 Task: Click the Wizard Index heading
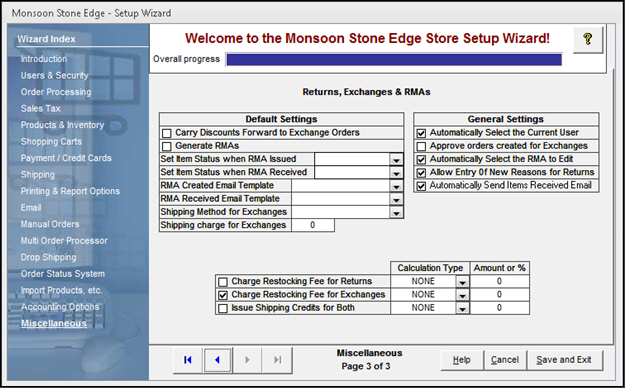click(x=46, y=39)
